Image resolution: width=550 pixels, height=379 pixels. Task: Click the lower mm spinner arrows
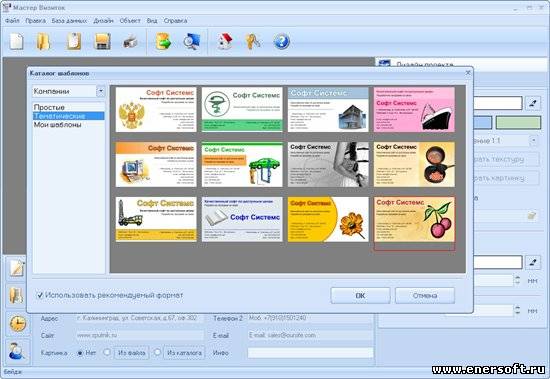pos(517,310)
